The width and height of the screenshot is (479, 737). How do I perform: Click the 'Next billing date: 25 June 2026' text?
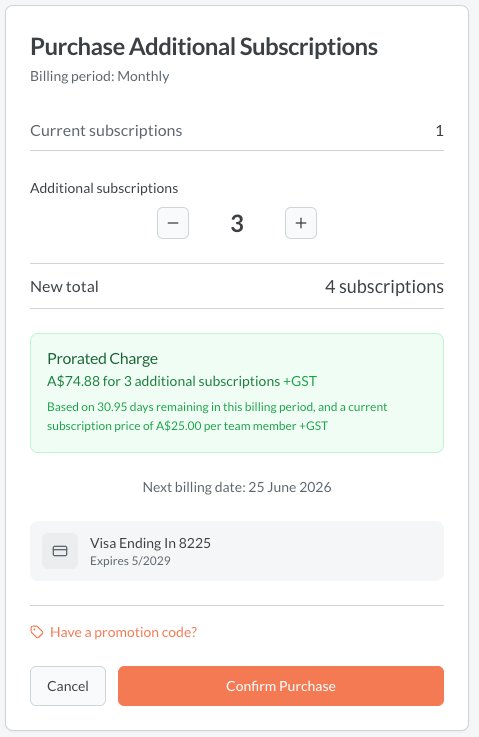coord(237,487)
